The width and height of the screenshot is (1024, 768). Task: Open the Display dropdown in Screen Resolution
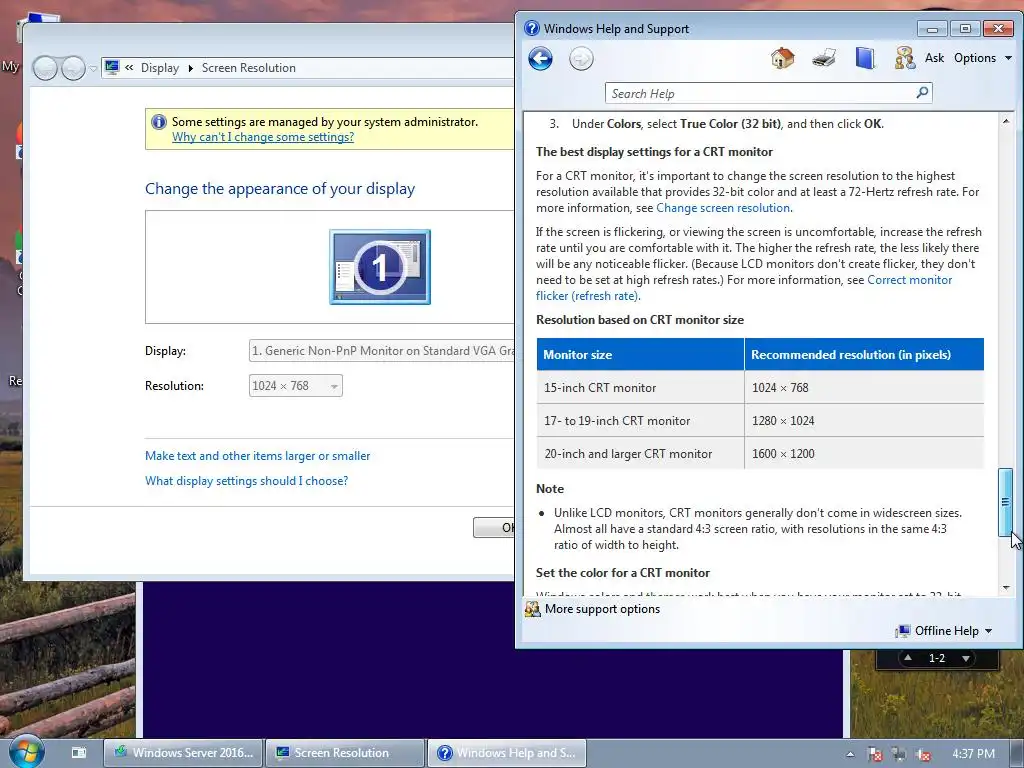click(381, 351)
